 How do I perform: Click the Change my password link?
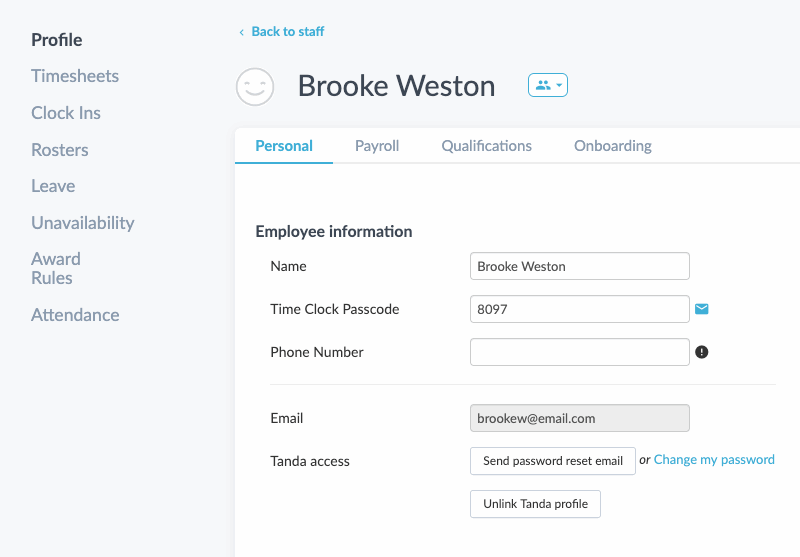pos(714,460)
